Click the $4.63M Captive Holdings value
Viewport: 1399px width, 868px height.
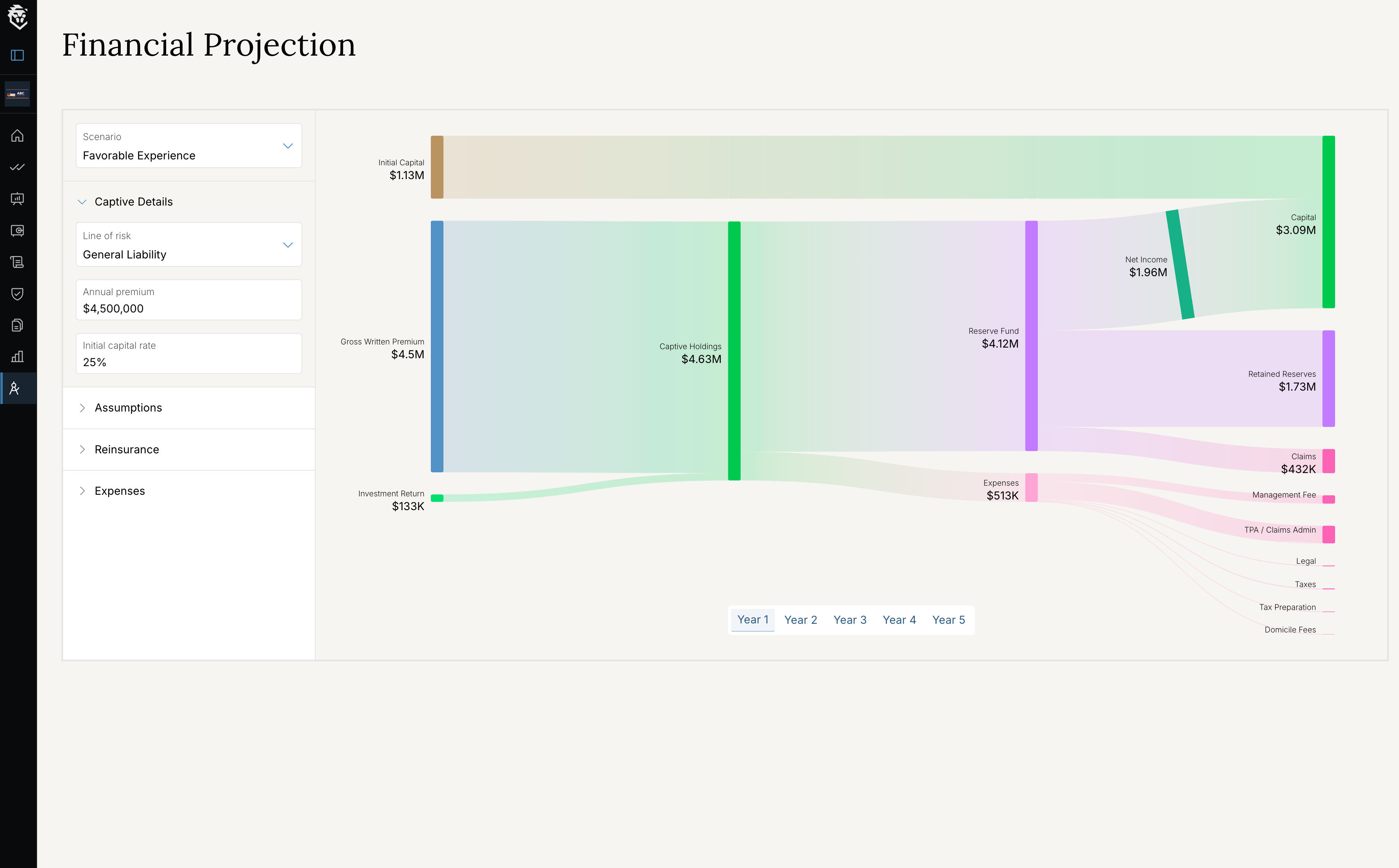(x=701, y=359)
